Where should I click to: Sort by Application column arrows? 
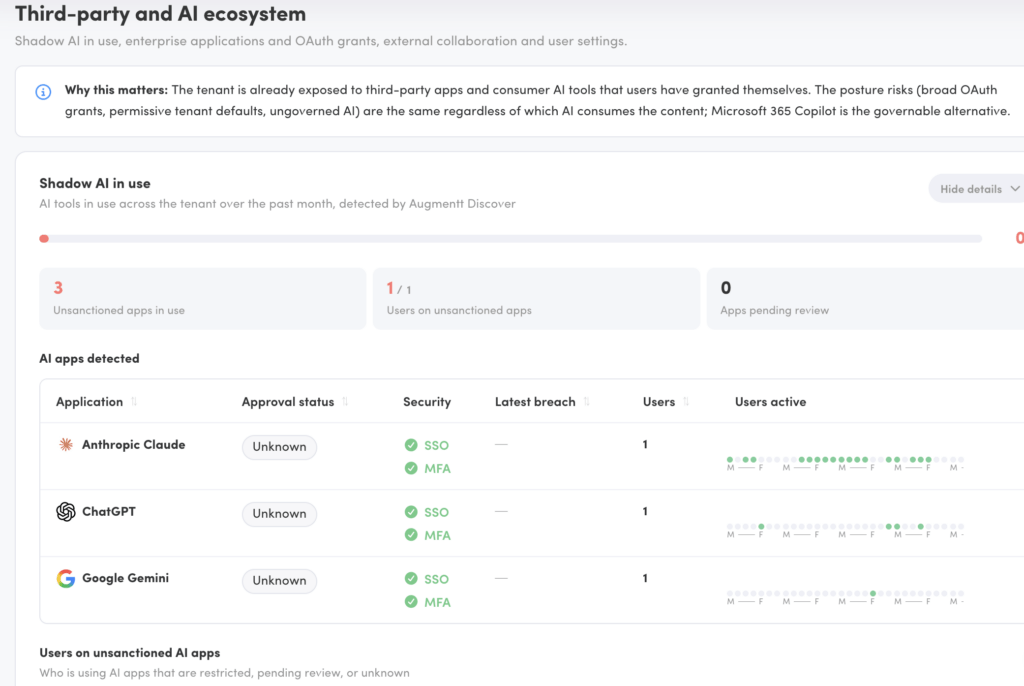coord(134,402)
